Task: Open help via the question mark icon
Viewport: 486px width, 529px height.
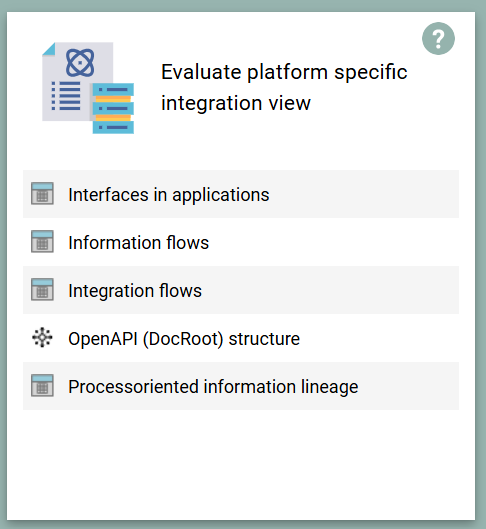Action: click(x=438, y=38)
